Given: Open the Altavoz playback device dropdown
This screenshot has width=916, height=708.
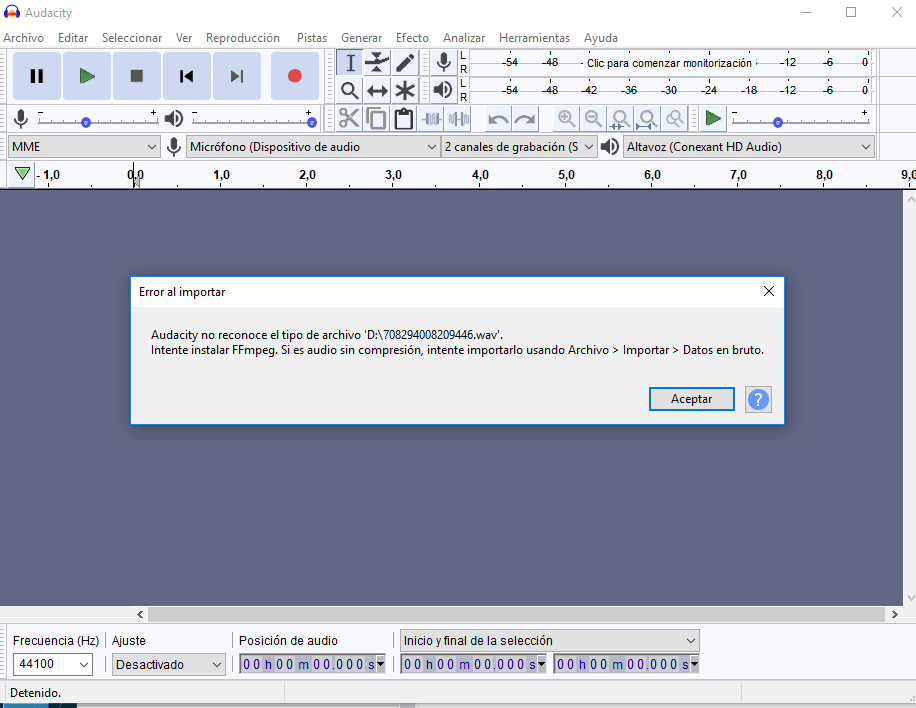Looking at the screenshot, I should coord(749,147).
